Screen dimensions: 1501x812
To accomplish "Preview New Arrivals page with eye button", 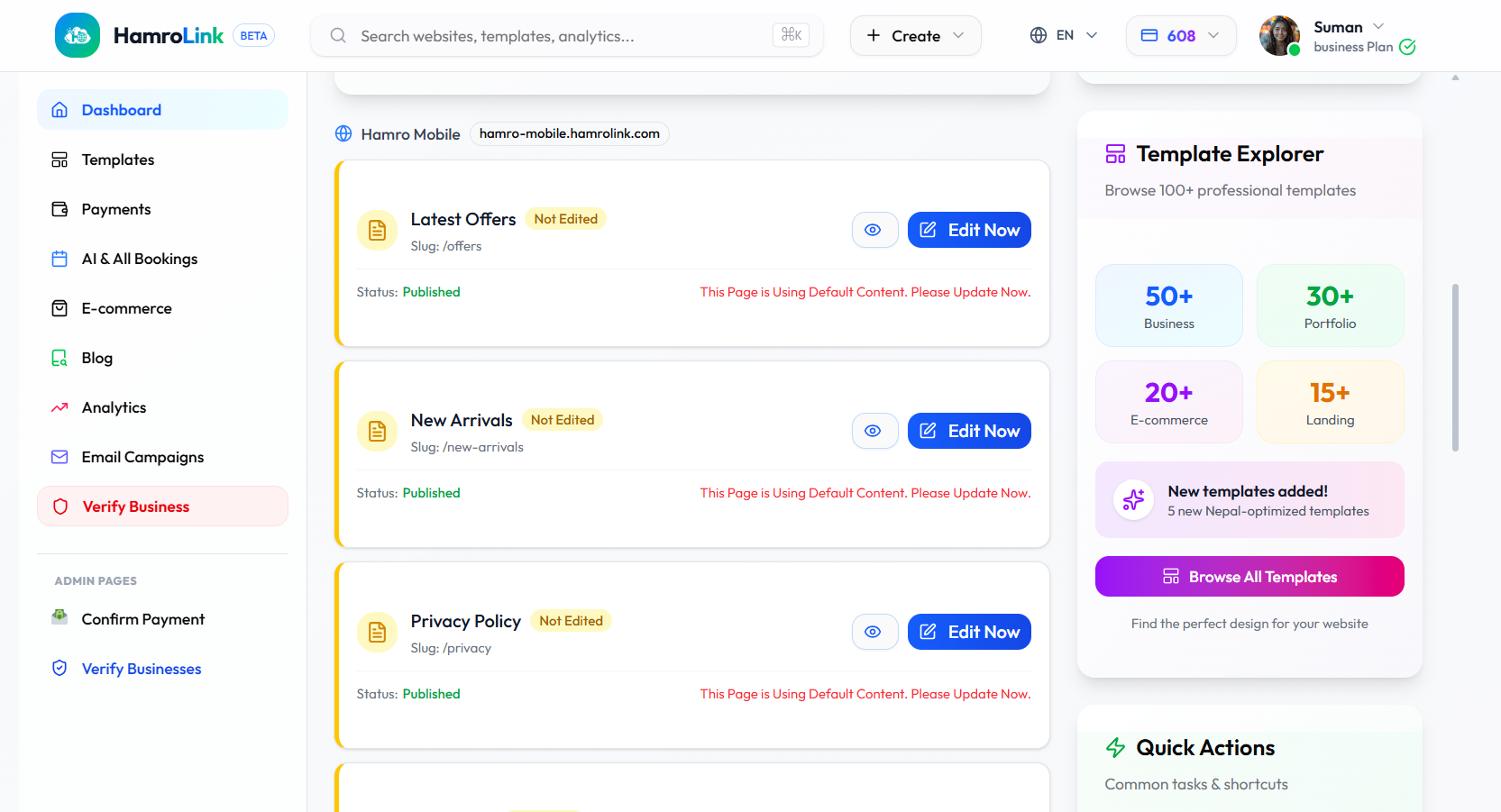I will 874,431.
